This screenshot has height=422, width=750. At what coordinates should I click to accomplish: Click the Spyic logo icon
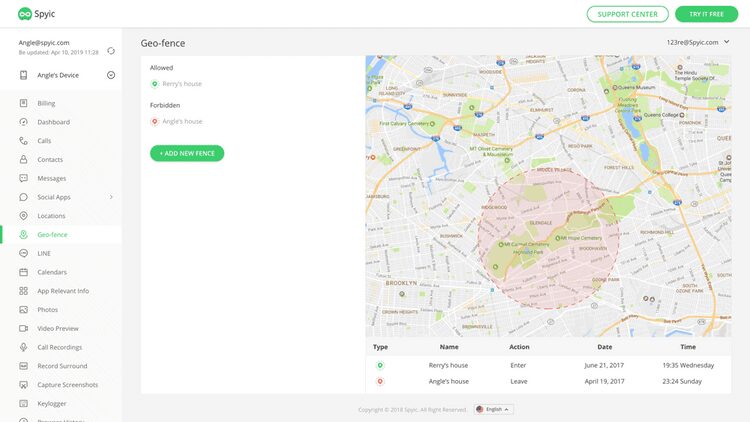coord(25,14)
